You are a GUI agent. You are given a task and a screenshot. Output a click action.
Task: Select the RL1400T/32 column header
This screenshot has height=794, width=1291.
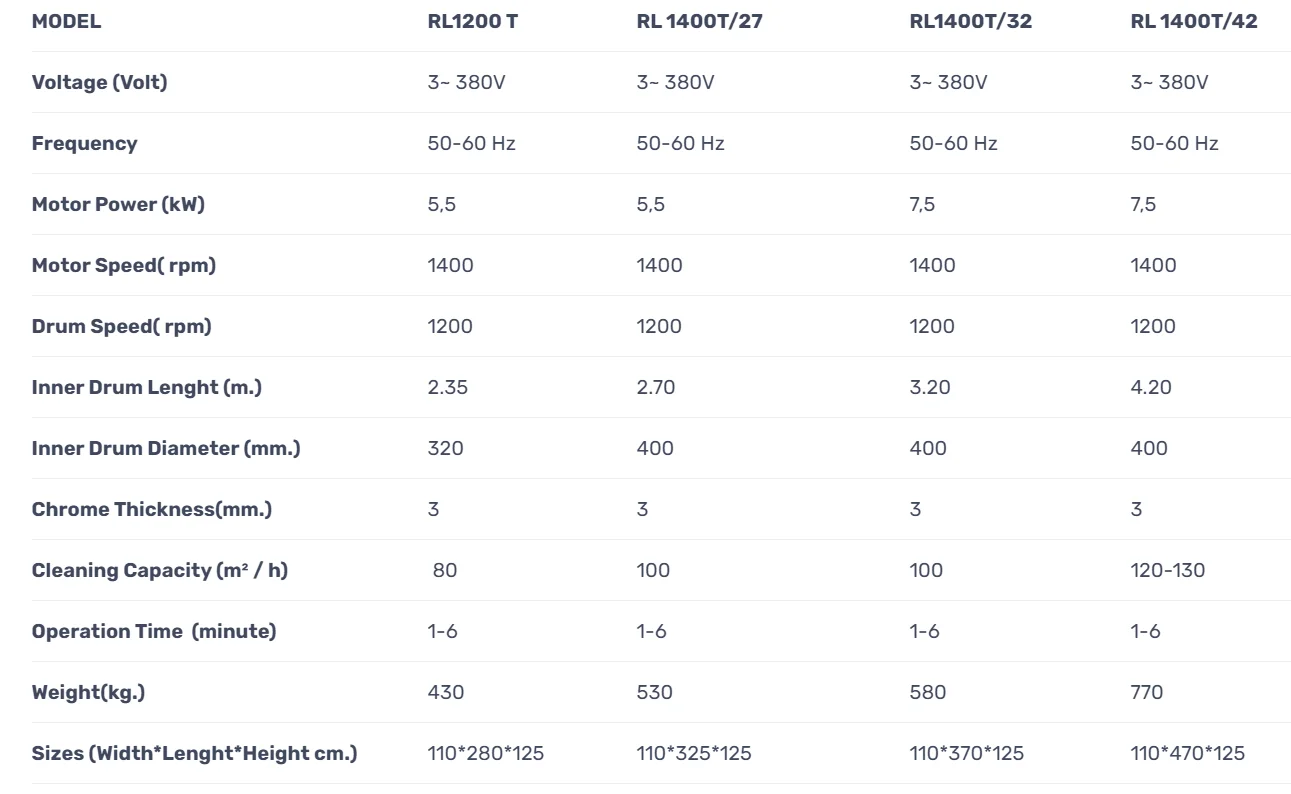click(x=970, y=21)
